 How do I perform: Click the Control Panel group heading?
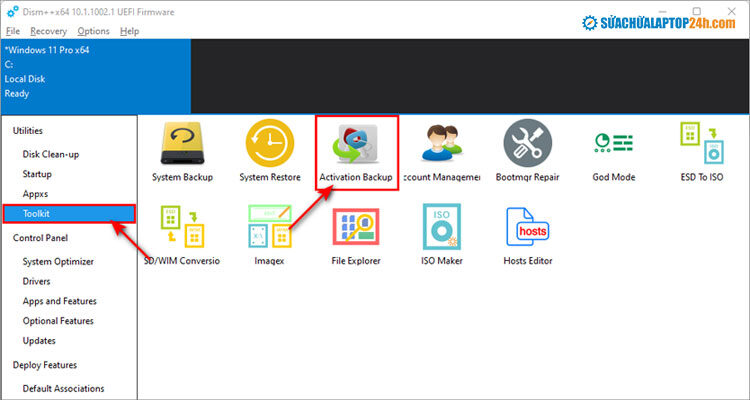pos(40,238)
